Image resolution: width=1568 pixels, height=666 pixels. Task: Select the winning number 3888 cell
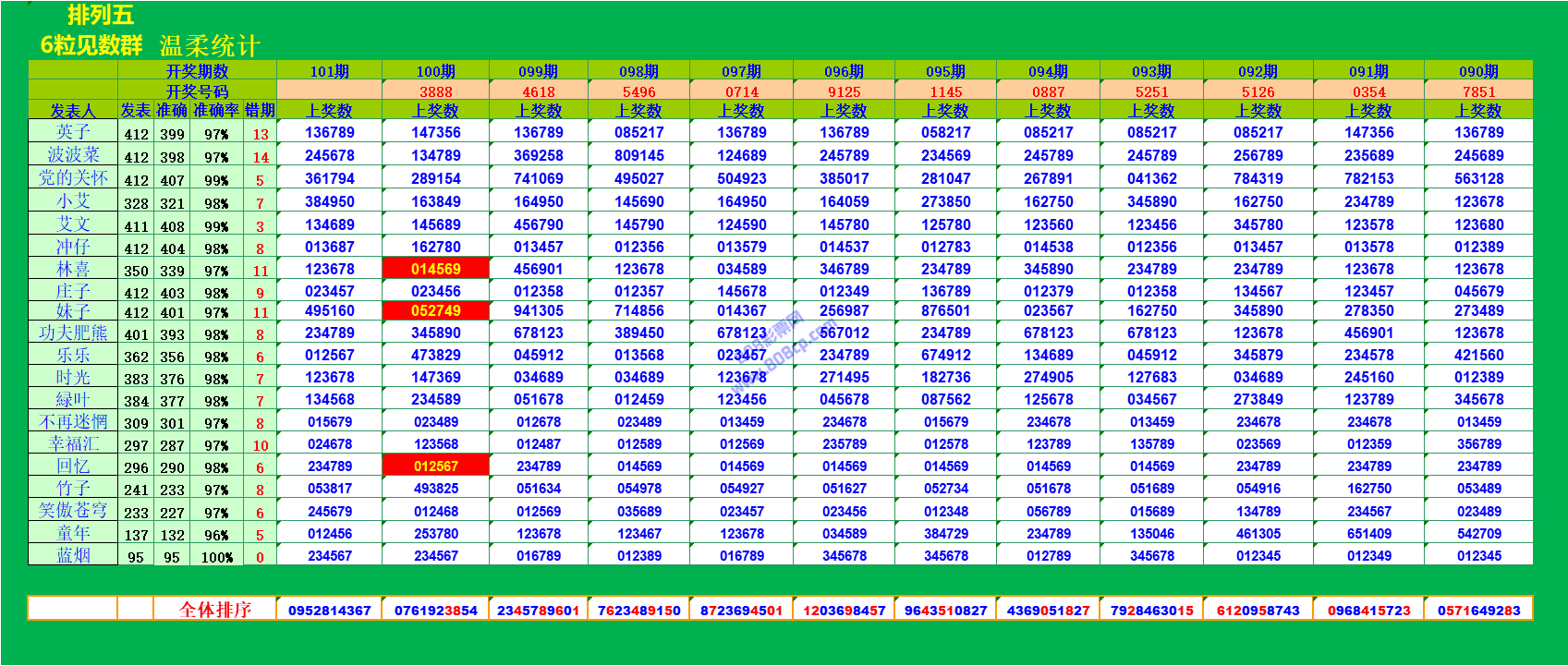(x=435, y=91)
